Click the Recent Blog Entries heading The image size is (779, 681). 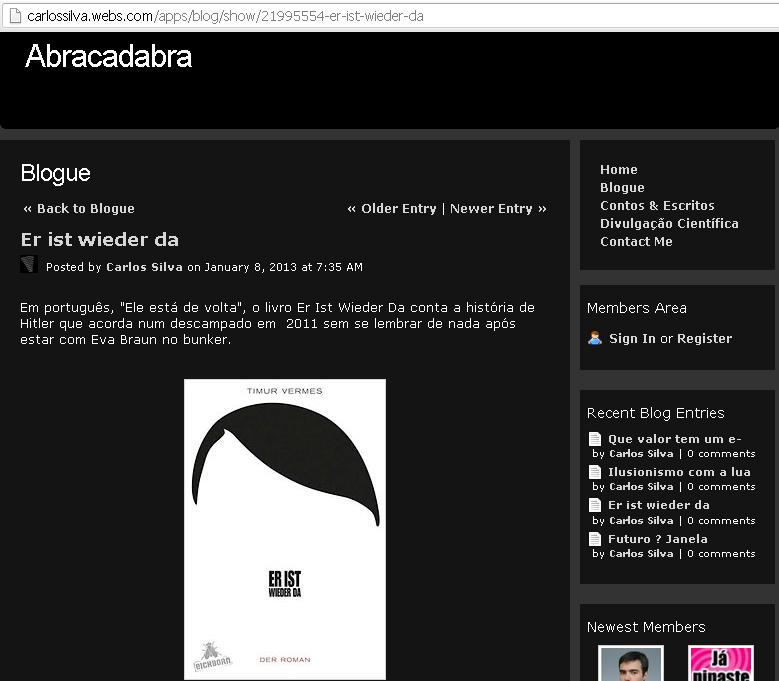coord(655,413)
